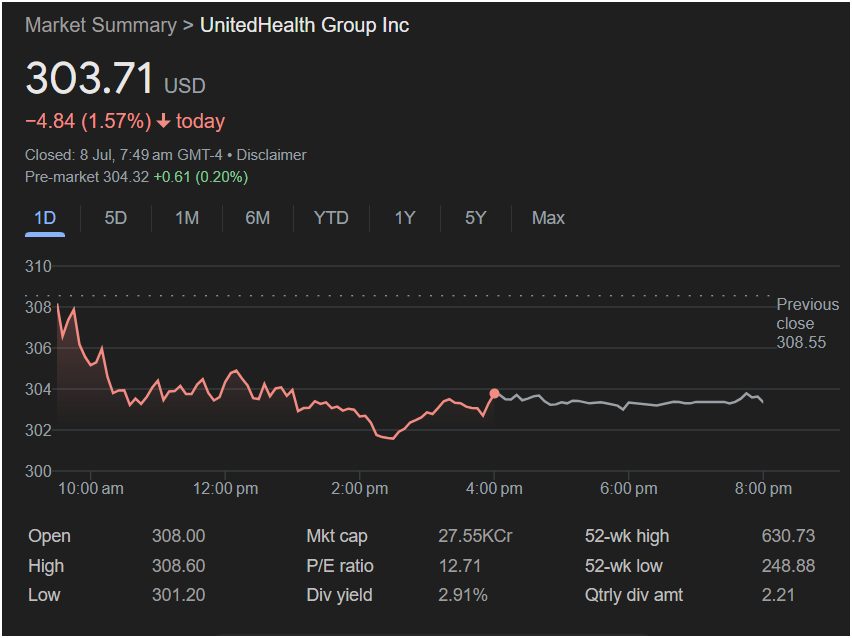Click the Mkt cap value 27.55KCr
Screen dimensions: 852x638
(475, 536)
